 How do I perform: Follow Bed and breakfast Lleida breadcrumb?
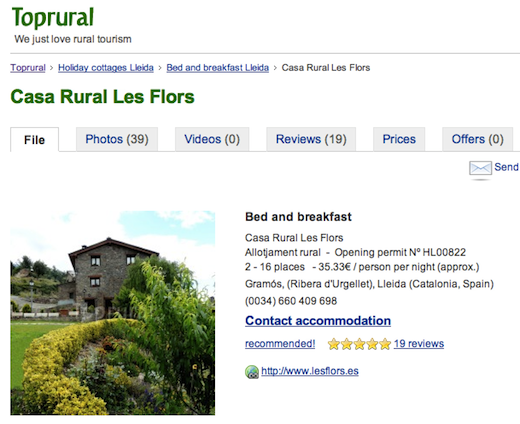[x=217, y=68]
